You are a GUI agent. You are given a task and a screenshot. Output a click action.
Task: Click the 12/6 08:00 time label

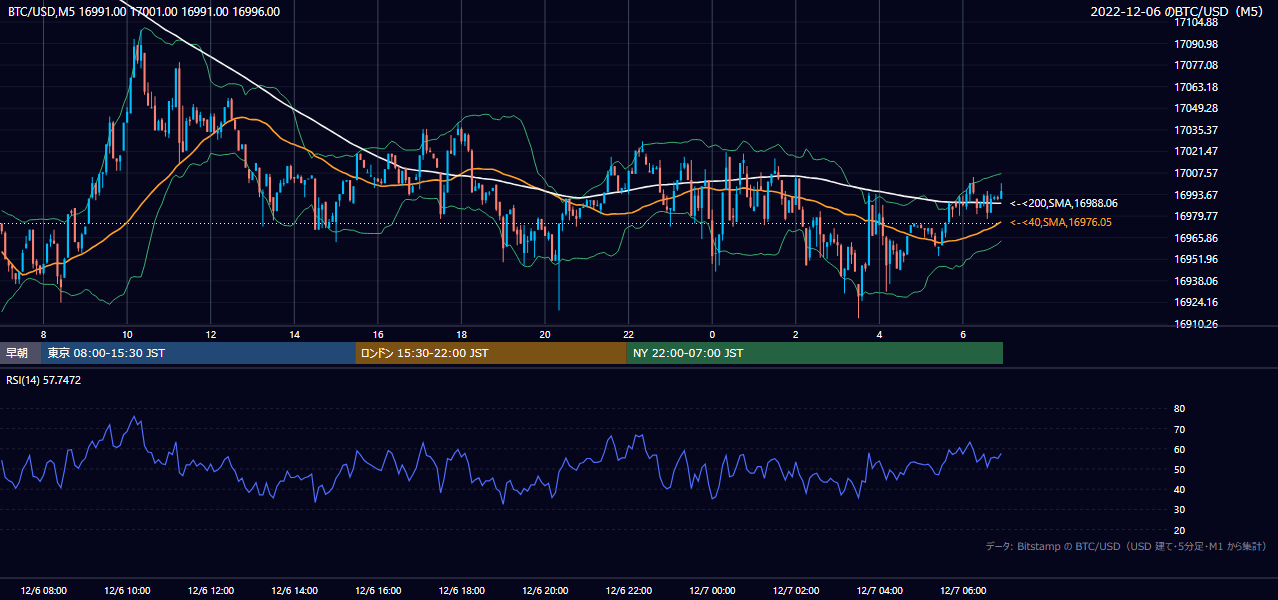(43, 591)
